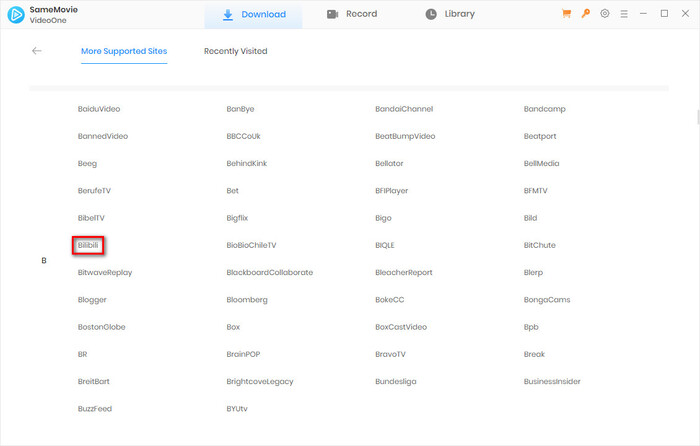Select the Beeg entry
The image size is (700, 446).
click(87, 163)
